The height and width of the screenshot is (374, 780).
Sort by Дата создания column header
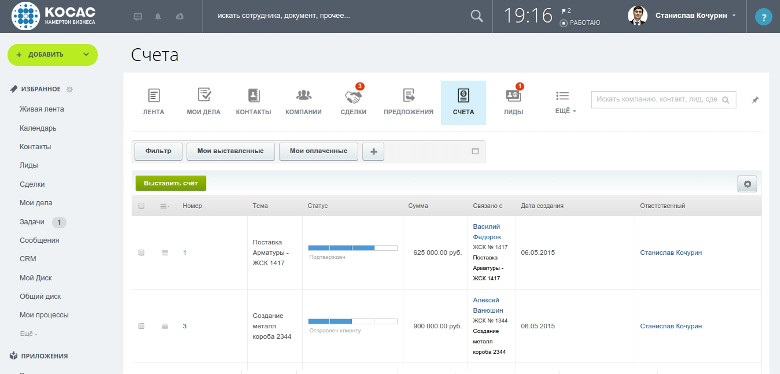pos(542,205)
